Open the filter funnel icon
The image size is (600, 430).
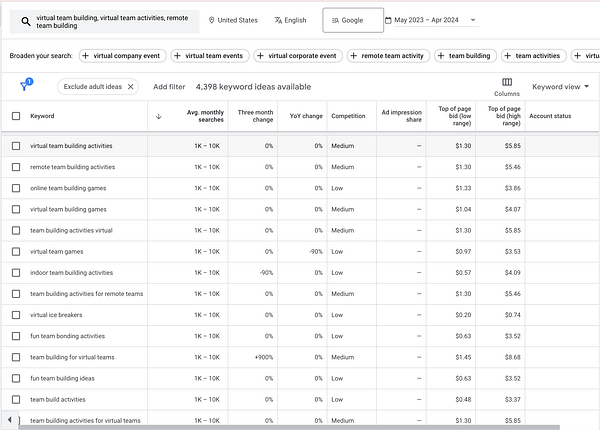(24, 87)
